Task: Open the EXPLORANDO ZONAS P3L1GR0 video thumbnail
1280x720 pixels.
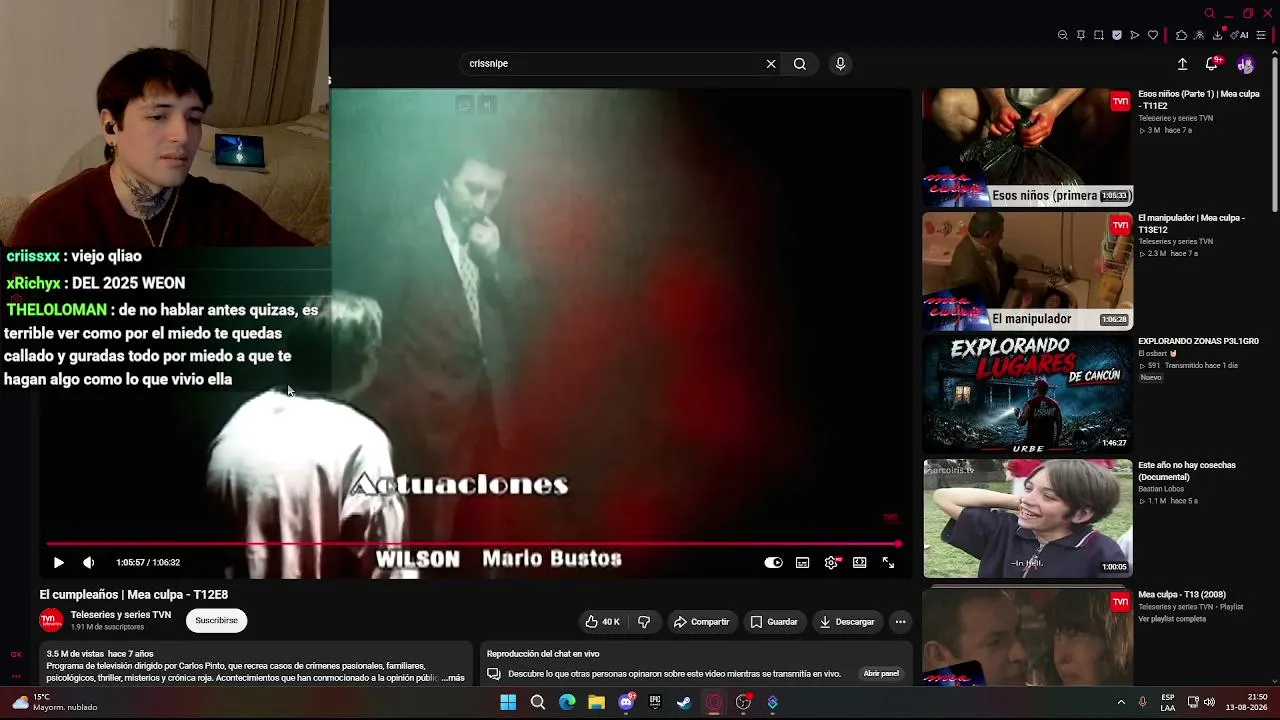Action: pyautogui.click(x=1028, y=394)
